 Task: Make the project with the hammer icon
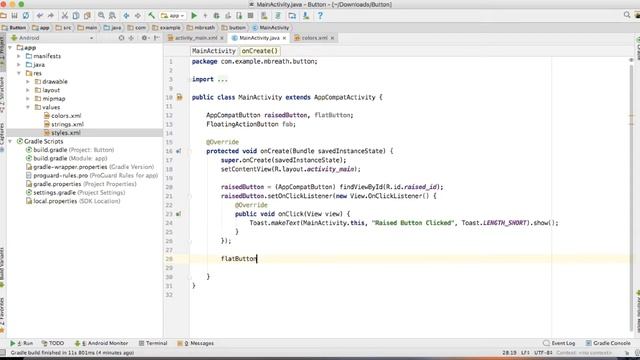[x=151, y=16]
